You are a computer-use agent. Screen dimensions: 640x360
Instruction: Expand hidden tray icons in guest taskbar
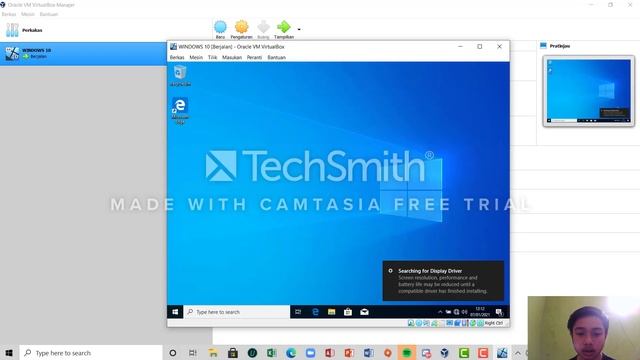[x=440, y=312]
